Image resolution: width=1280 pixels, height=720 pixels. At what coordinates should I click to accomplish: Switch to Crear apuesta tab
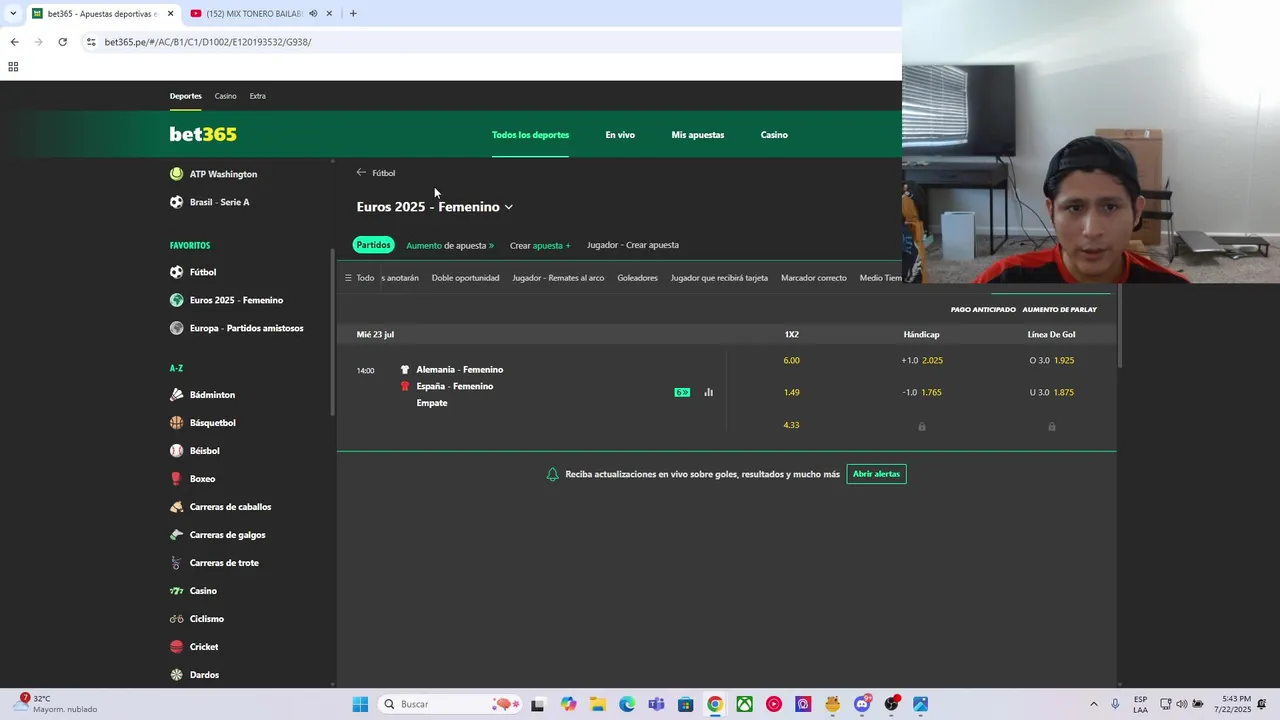[540, 245]
